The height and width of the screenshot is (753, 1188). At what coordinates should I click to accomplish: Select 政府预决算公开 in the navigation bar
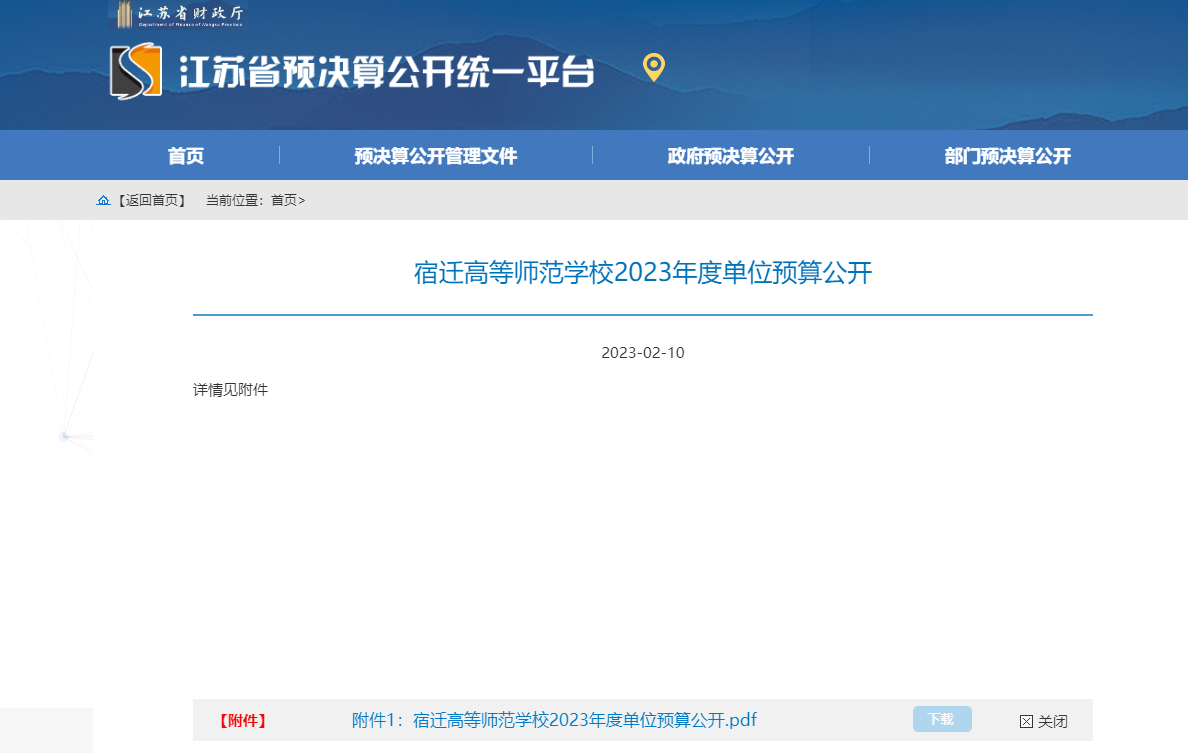pyautogui.click(x=730, y=156)
